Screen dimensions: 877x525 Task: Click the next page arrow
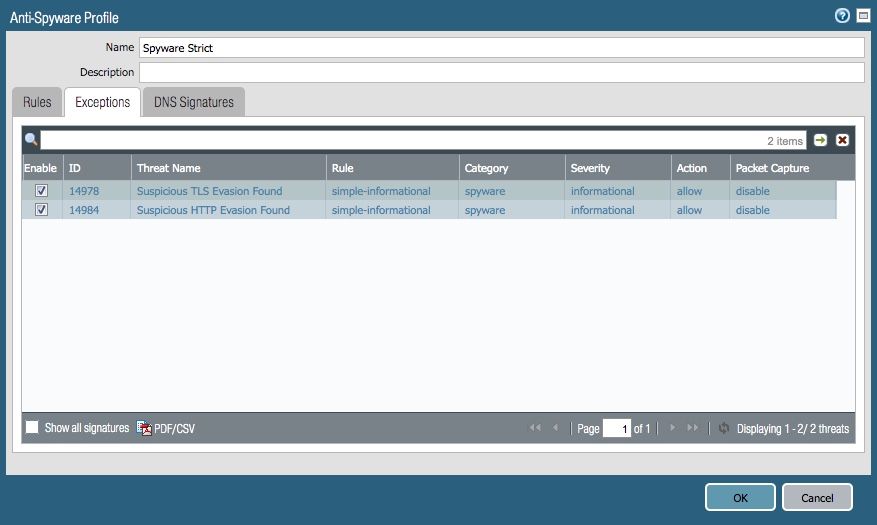[x=673, y=428]
